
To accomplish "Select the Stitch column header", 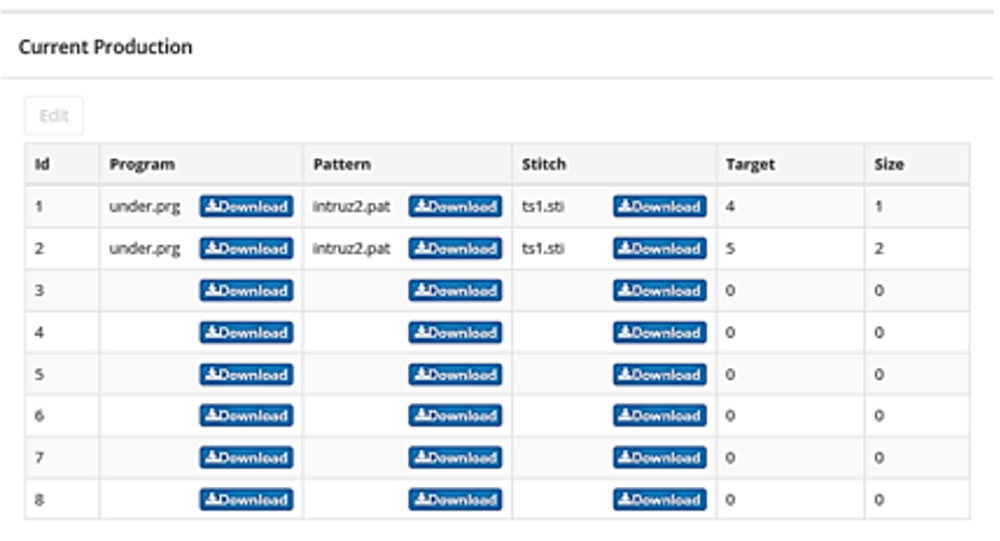I will point(543,164).
